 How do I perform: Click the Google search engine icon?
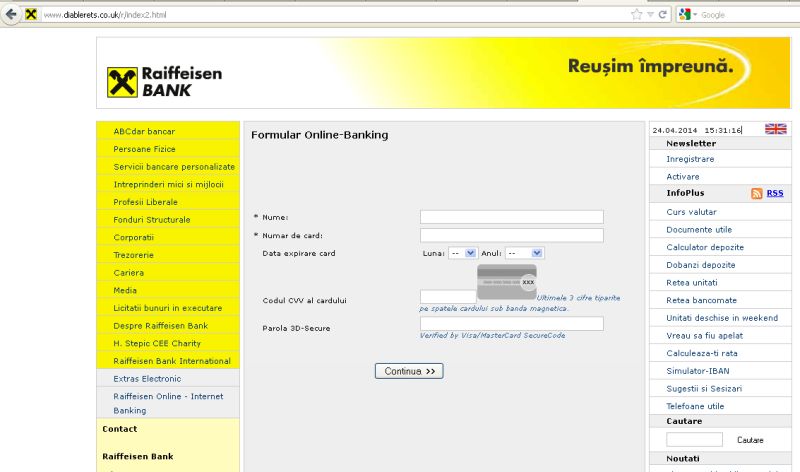tap(685, 14)
